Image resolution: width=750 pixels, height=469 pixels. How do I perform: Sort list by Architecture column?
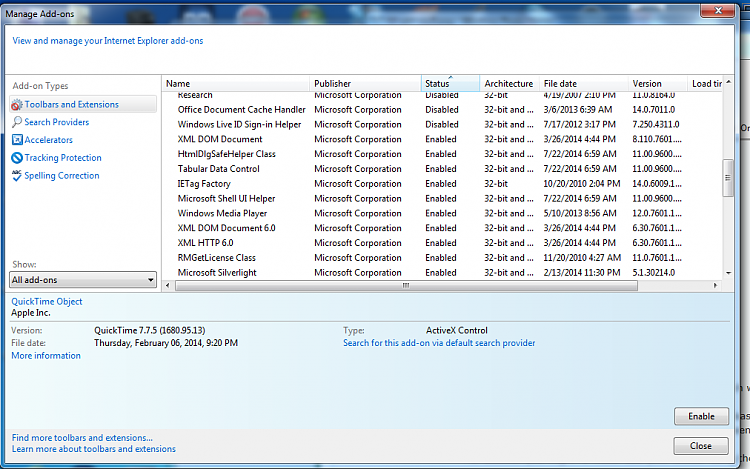(509, 83)
